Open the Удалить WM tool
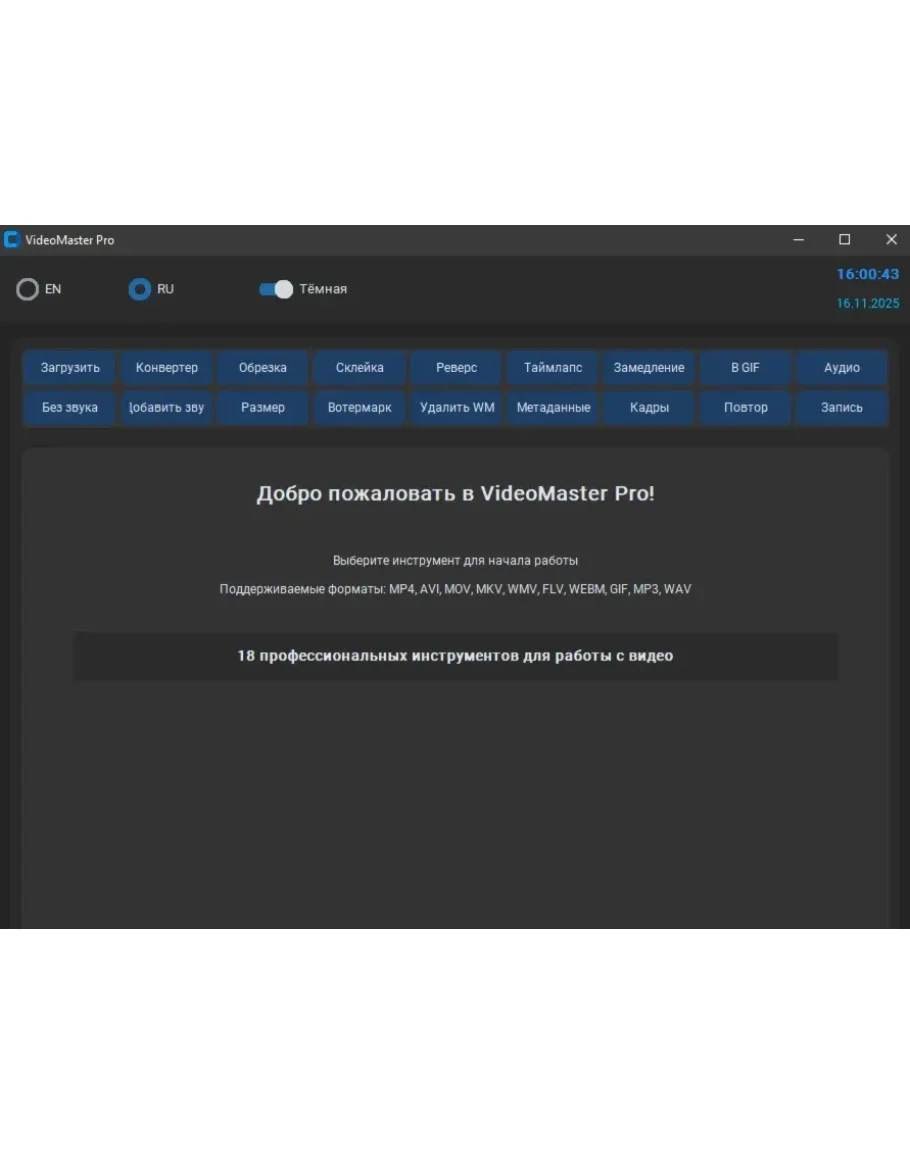Viewport: 910px width, 1155px height. coord(457,408)
